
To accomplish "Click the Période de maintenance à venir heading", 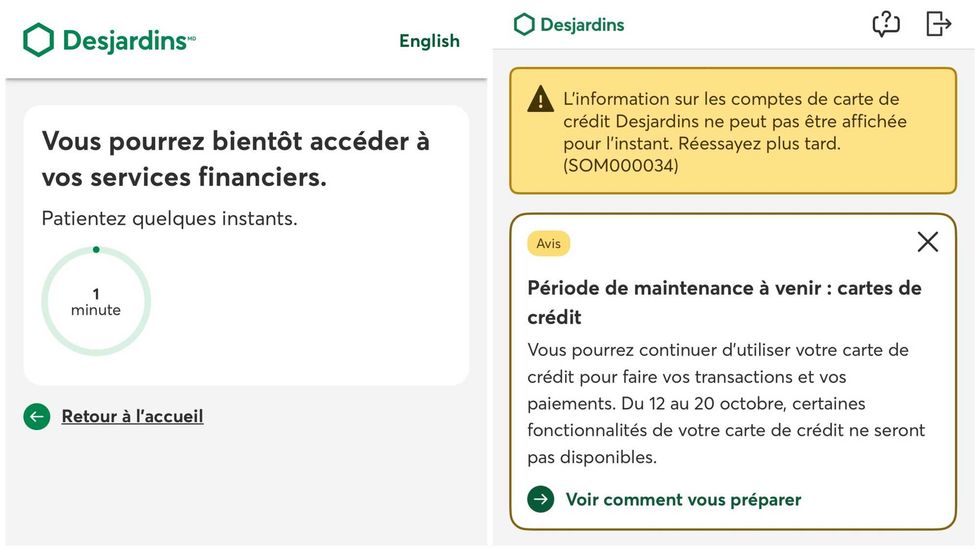I will (x=724, y=302).
